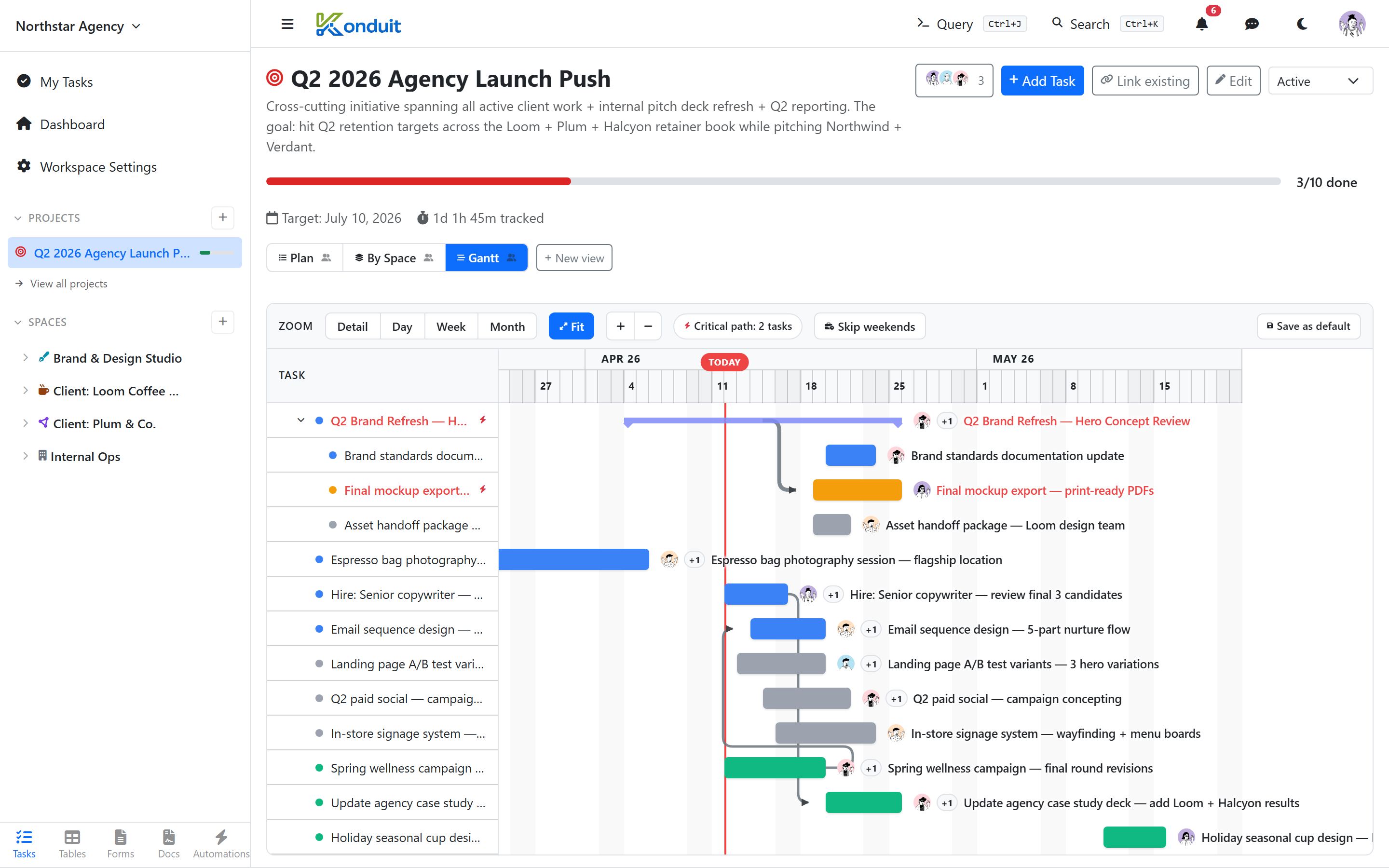The height and width of the screenshot is (868, 1389).
Task: Set zoom to Detail
Action: 353,326
